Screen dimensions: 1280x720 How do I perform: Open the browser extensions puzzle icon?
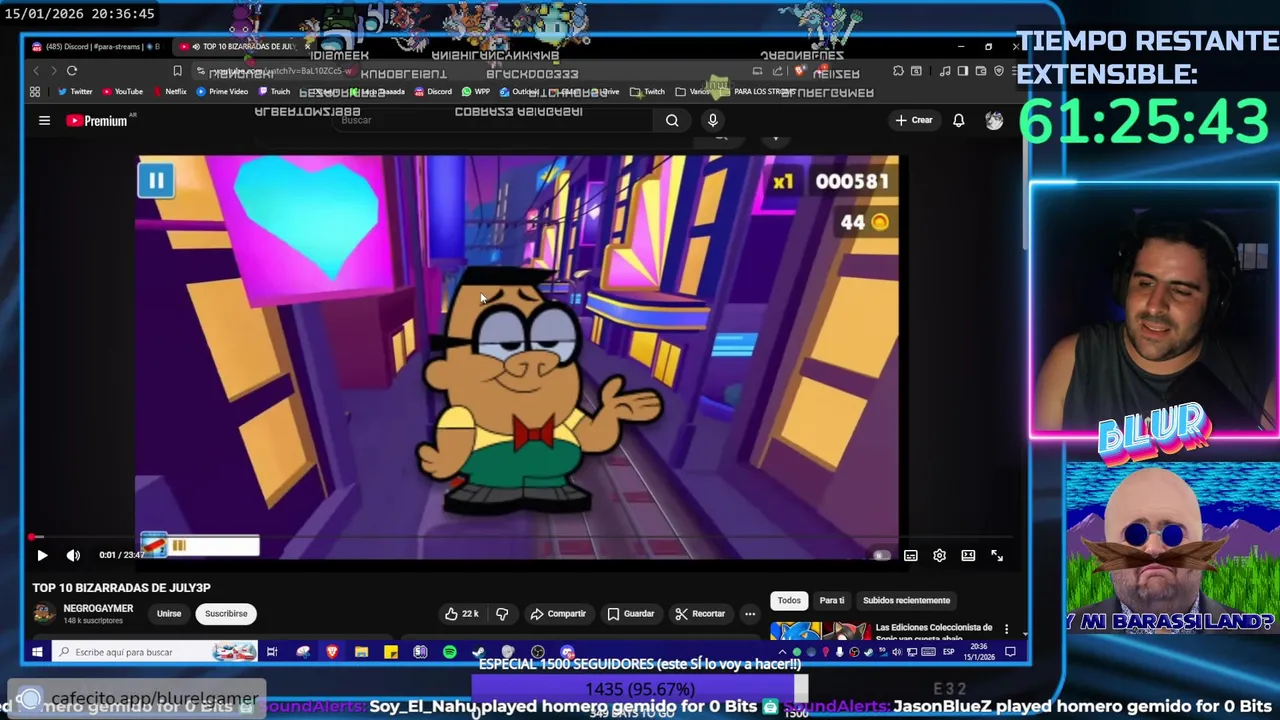click(898, 71)
